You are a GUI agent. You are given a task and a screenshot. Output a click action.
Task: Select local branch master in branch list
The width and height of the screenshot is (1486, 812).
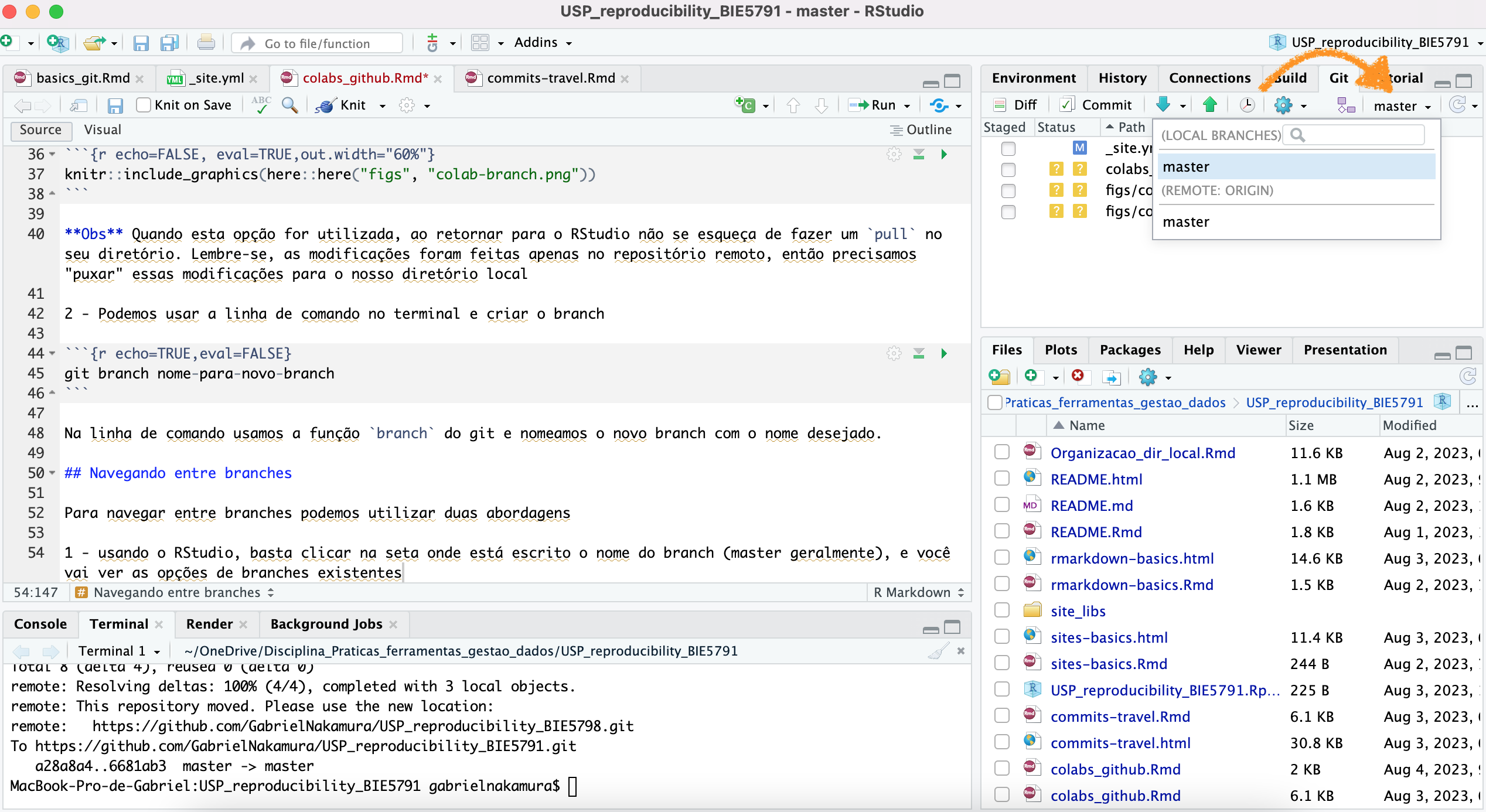pos(1296,168)
